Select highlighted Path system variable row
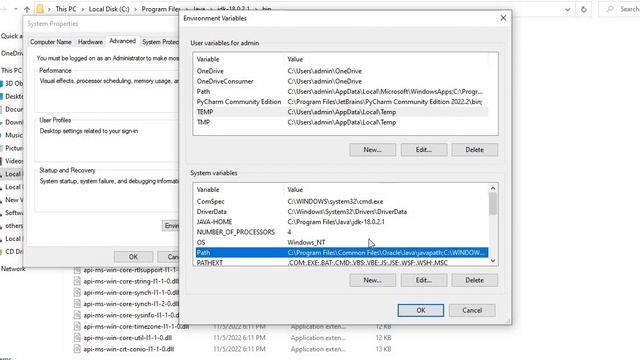The image size is (640, 360). tap(342, 252)
